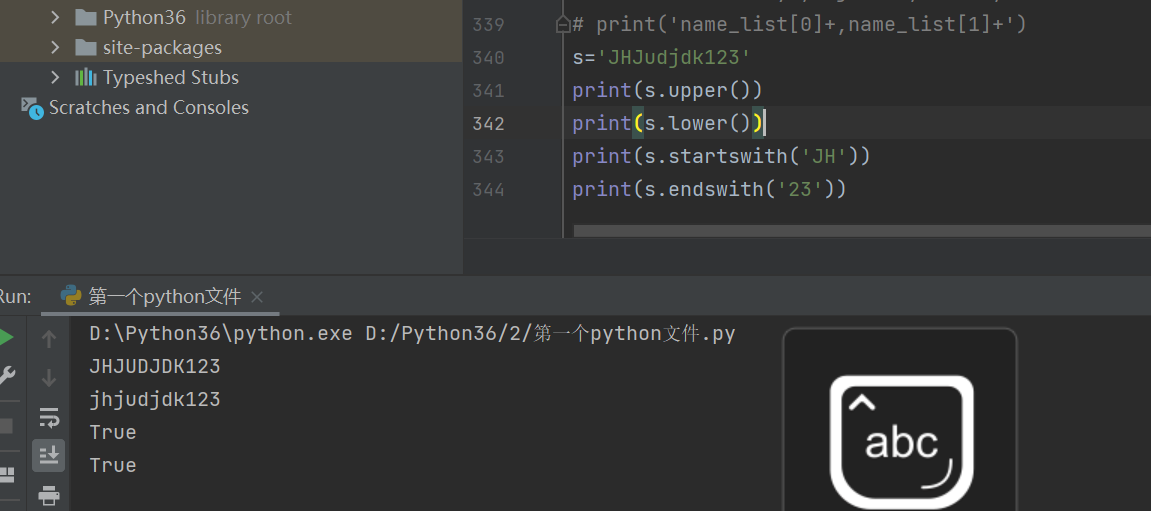Click line number 343 in the gutter
The width and height of the screenshot is (1151, 511).
click(x=488, y=156)
